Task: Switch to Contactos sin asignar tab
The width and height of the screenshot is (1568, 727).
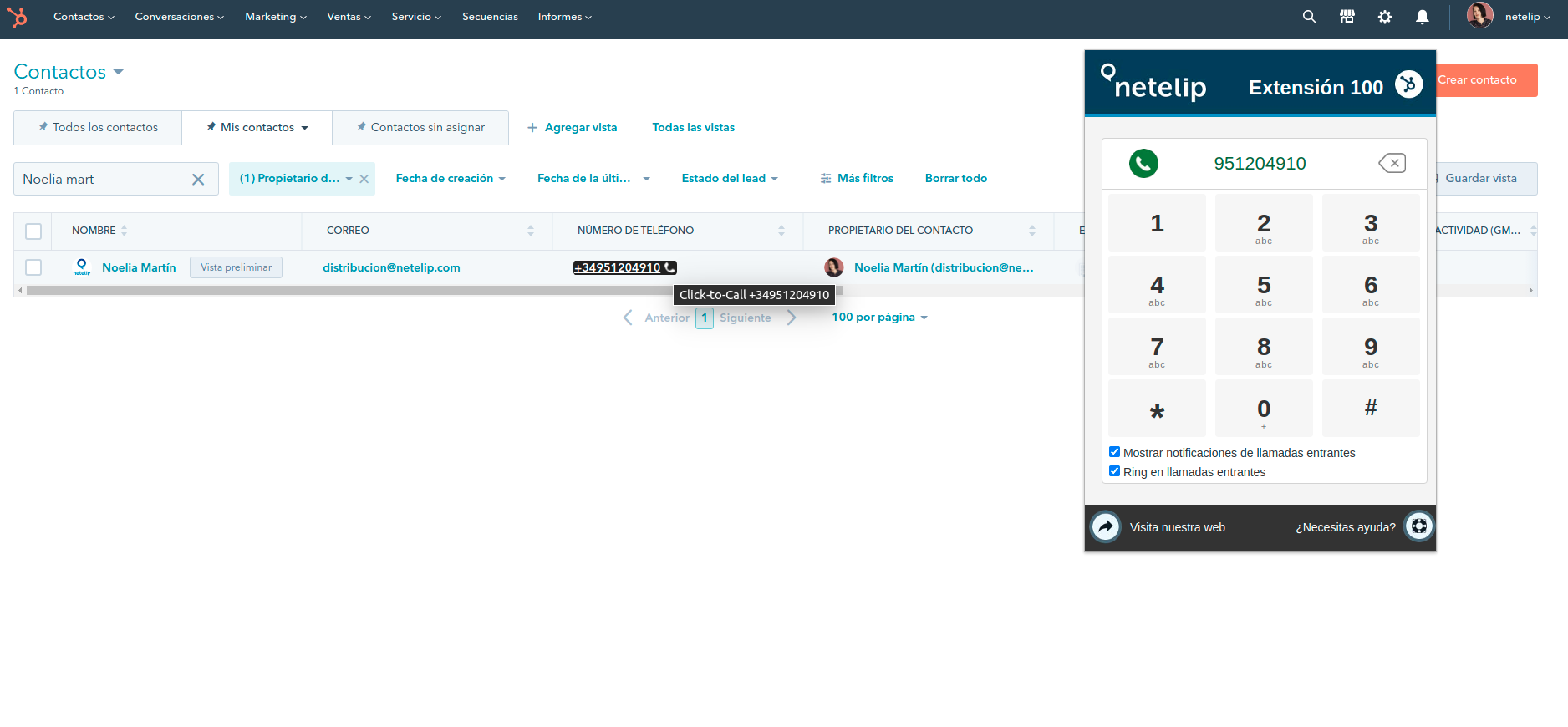Action: coord(420,128)
